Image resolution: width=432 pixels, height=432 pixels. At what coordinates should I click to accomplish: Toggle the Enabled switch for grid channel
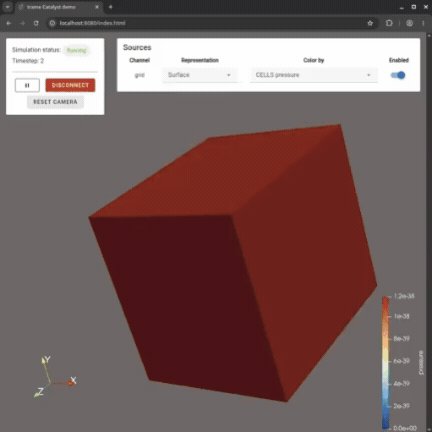398,75
